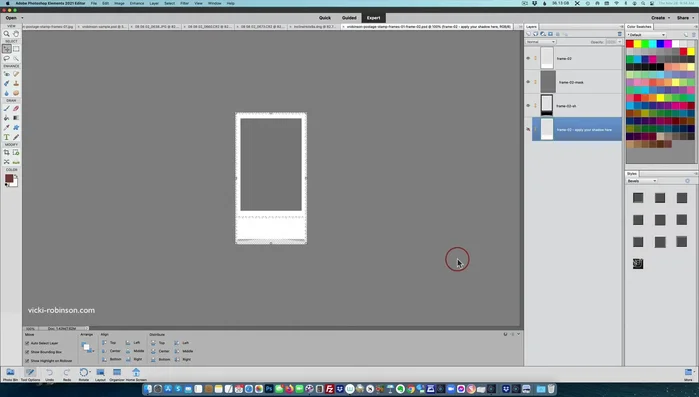Screen dimensions: 699x397
Task: Select the Blur tool droplet icon
Action: coord(7,93)
